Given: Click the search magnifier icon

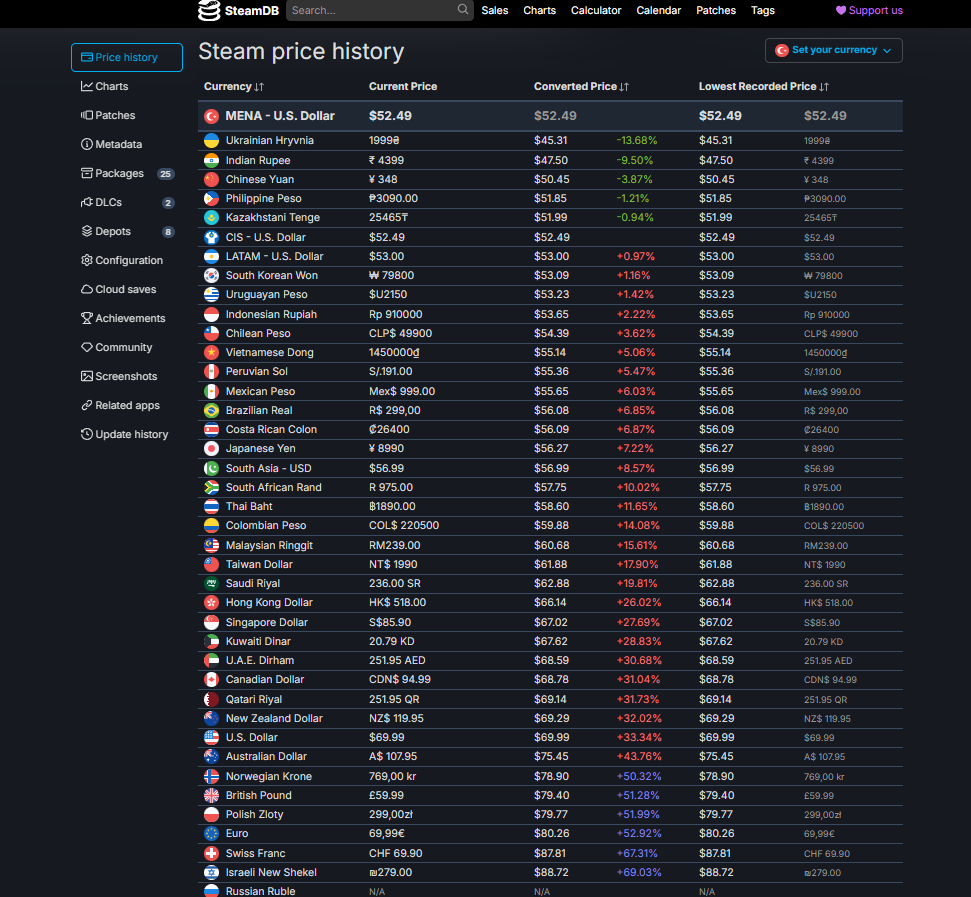Looking at the screenshot, I should coord(463,9).
